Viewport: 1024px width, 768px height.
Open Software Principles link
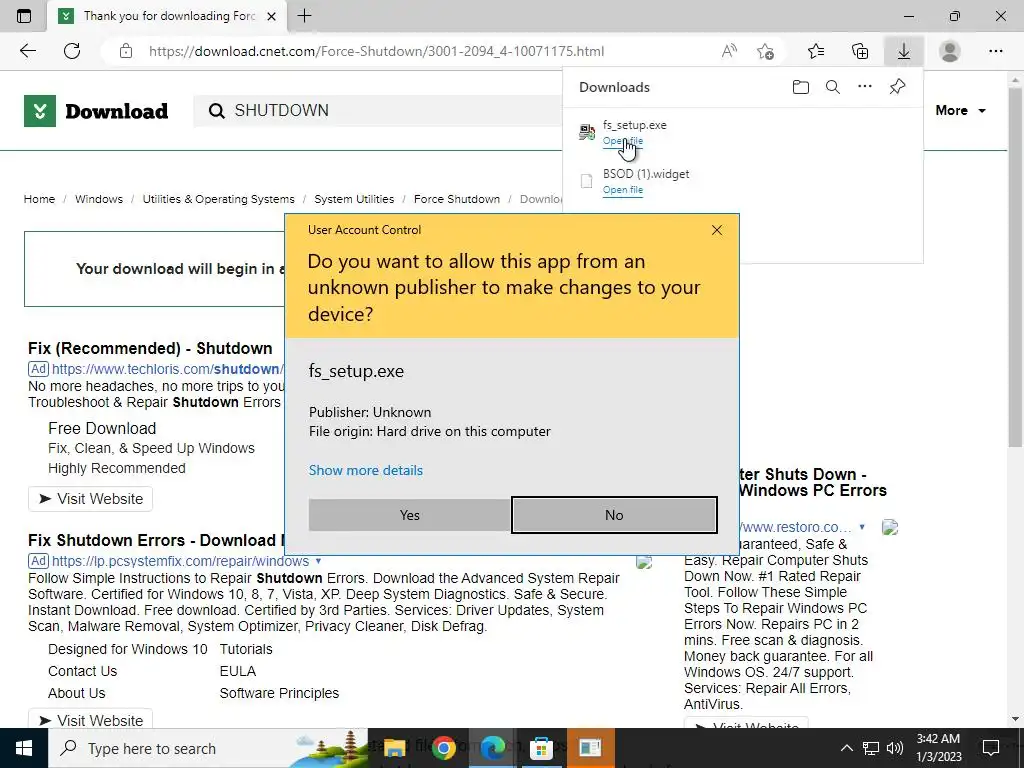tap(279, 693)
